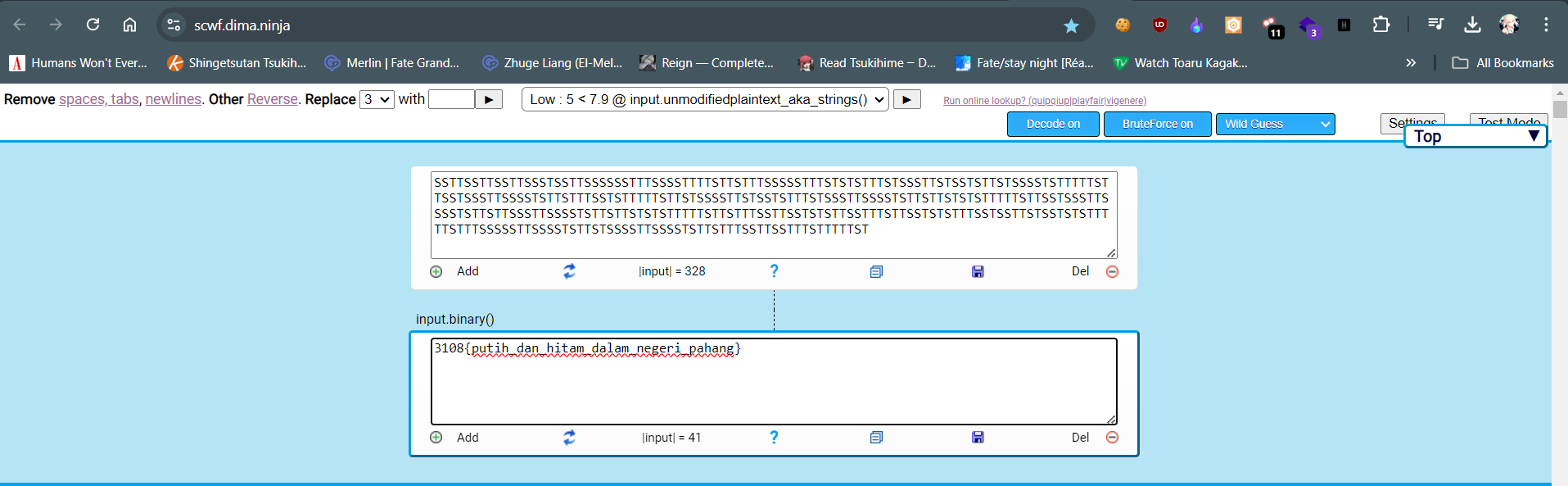Click the red Del icon of first box
1568x486 pixels.
coord(1112,271)
